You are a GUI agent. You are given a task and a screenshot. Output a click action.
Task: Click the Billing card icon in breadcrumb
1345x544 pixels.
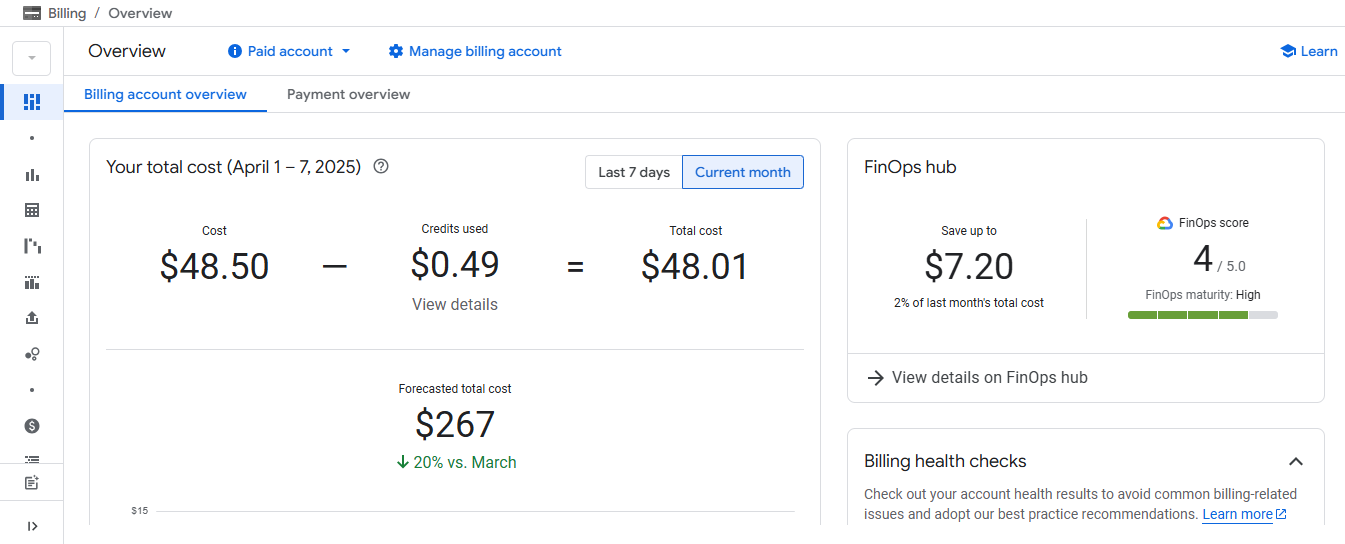click(32, 13)
